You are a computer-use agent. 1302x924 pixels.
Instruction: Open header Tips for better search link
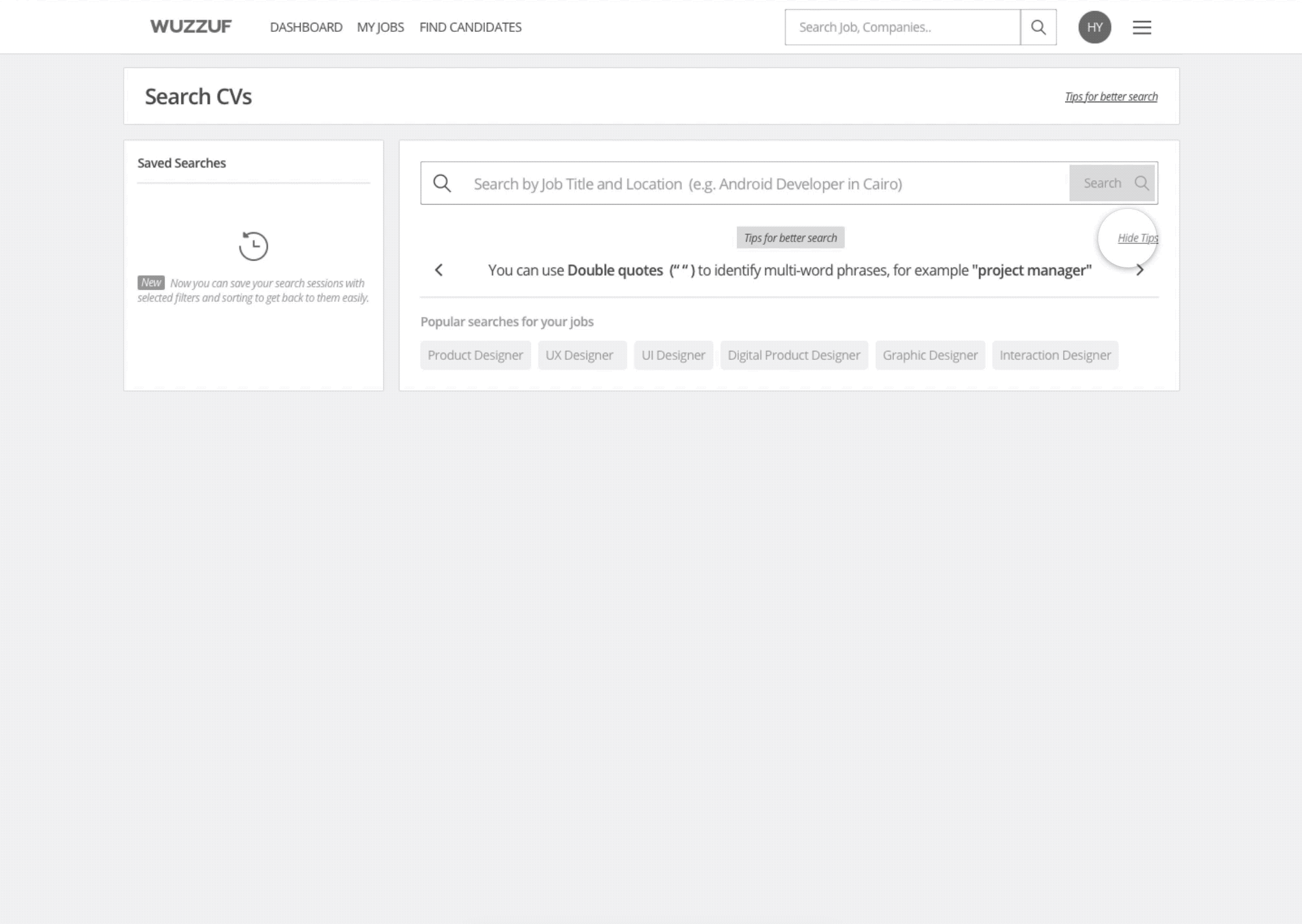click(x=1111, y=97)
